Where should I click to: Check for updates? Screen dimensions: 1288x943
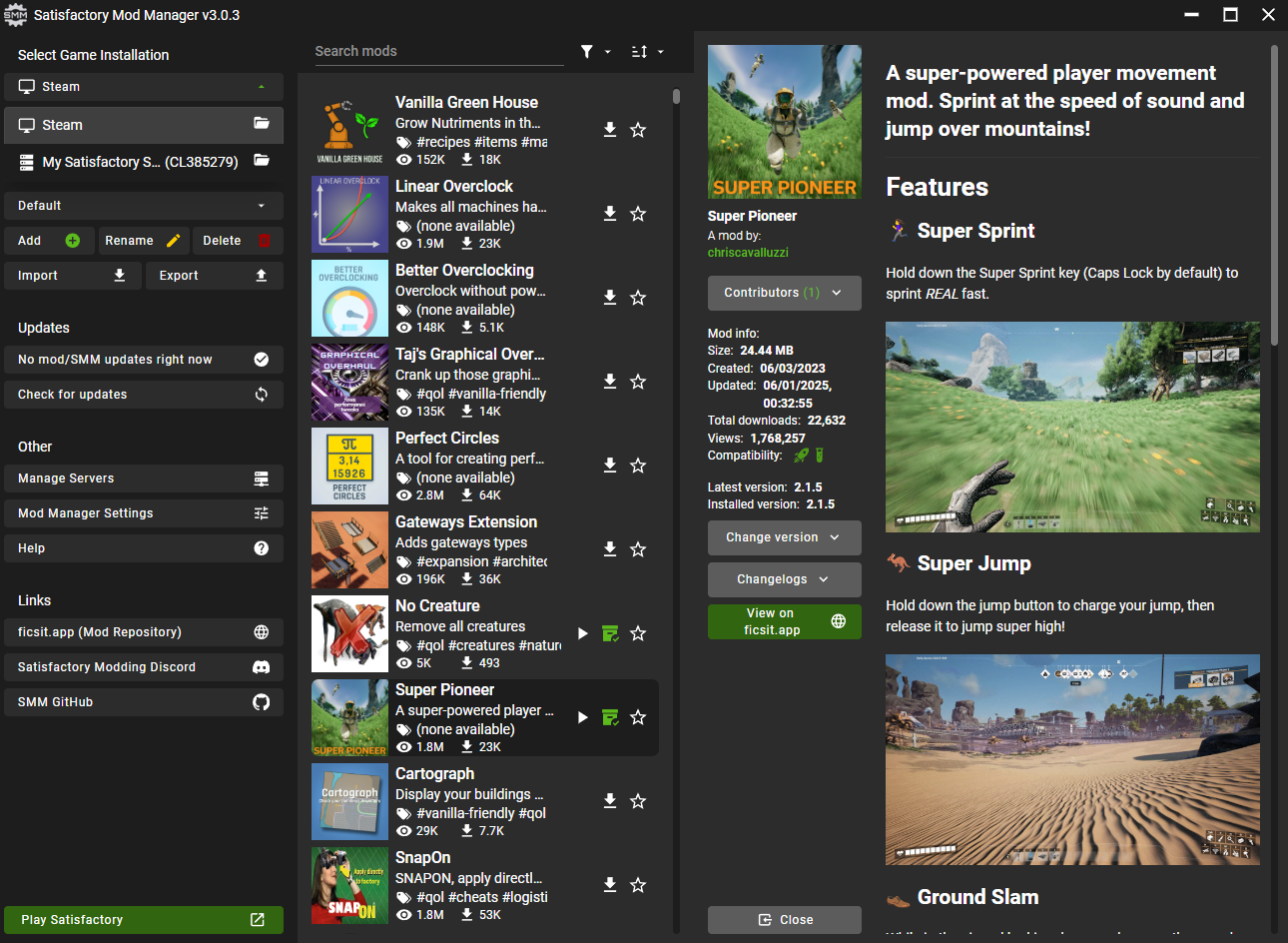click(x=144, y=395)
